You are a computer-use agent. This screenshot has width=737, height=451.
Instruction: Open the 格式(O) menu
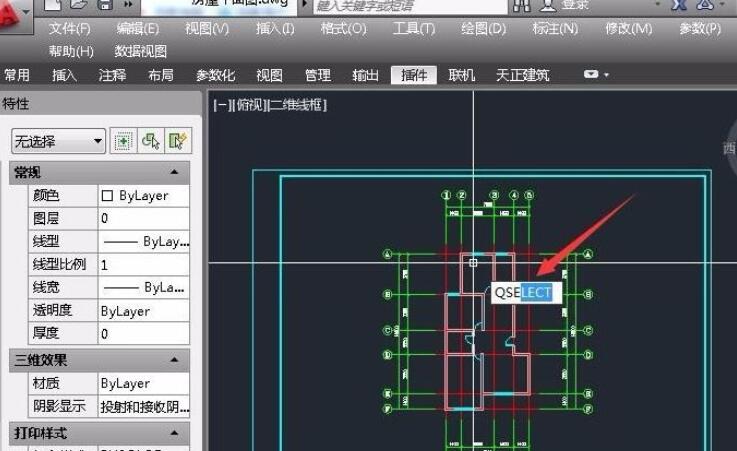pyautogui.click(x=343, y=29)
